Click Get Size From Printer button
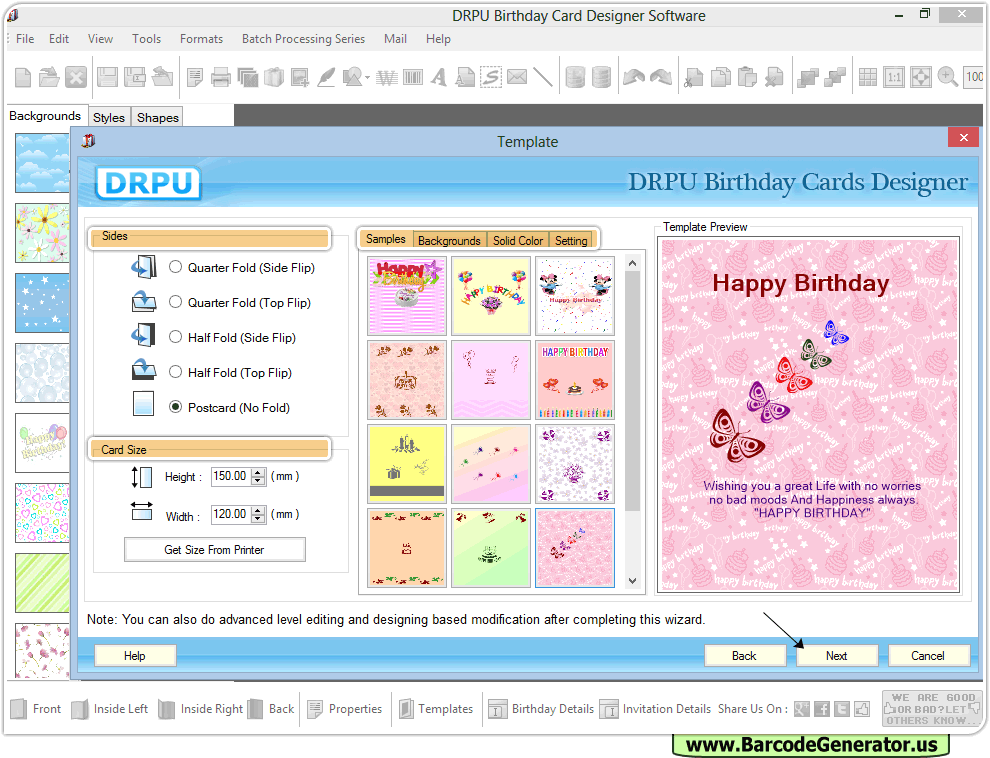The height and width of the screenshot is (758, 990). point(215,550)
